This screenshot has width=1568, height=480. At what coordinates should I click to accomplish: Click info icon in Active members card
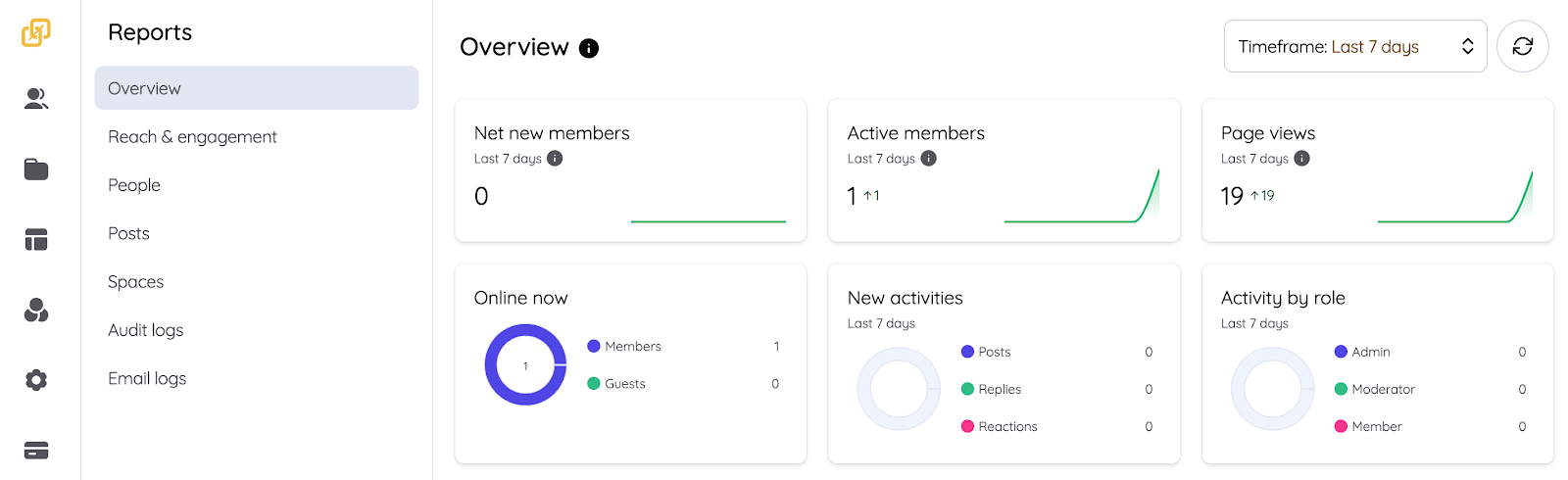point(928,158)
